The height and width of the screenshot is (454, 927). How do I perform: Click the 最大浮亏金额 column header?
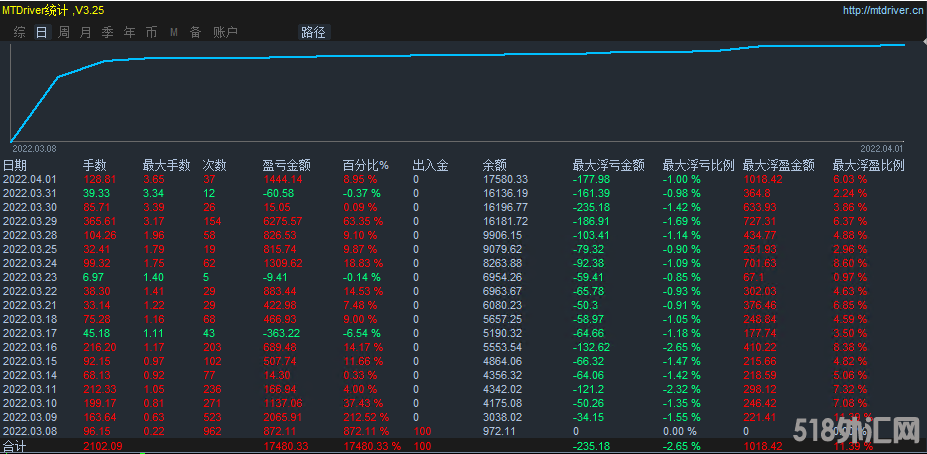(x=606, y=165)
